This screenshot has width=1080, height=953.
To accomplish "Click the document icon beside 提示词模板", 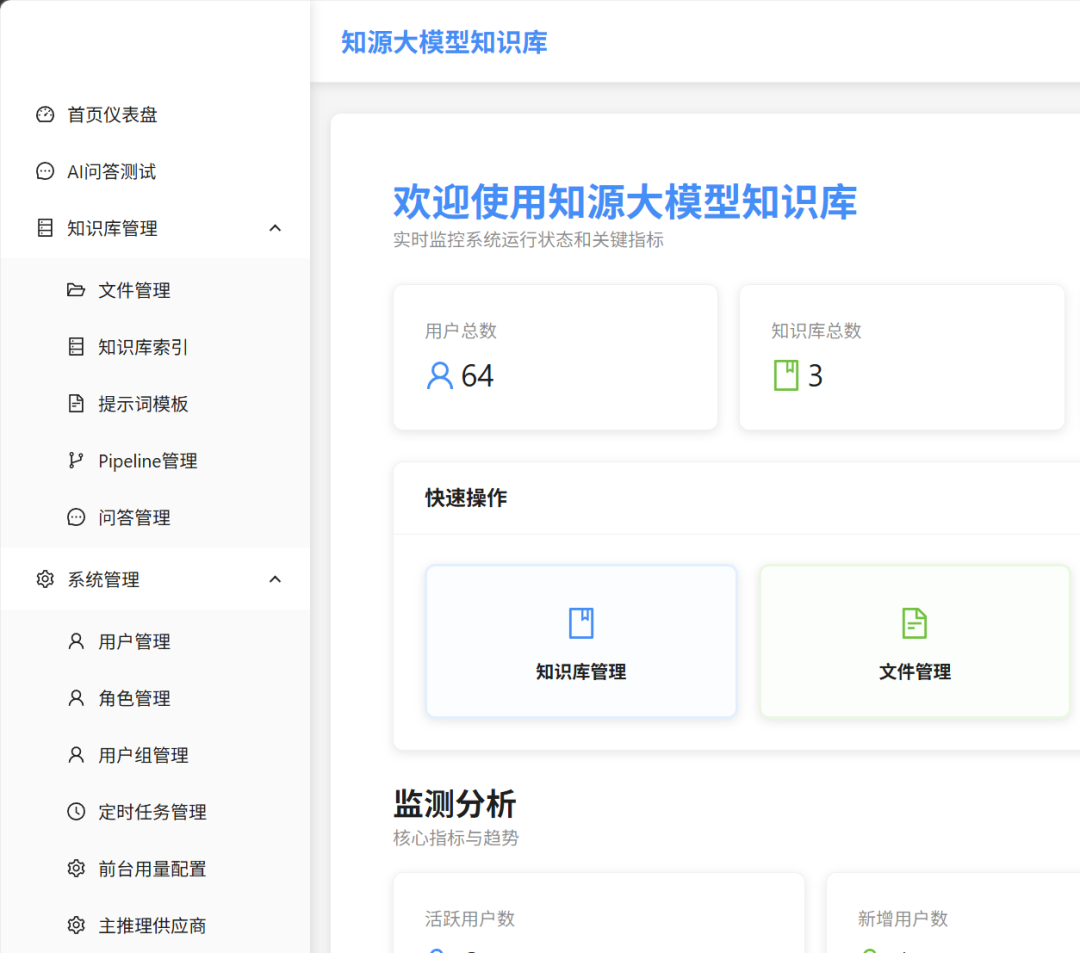I will 76,404.
